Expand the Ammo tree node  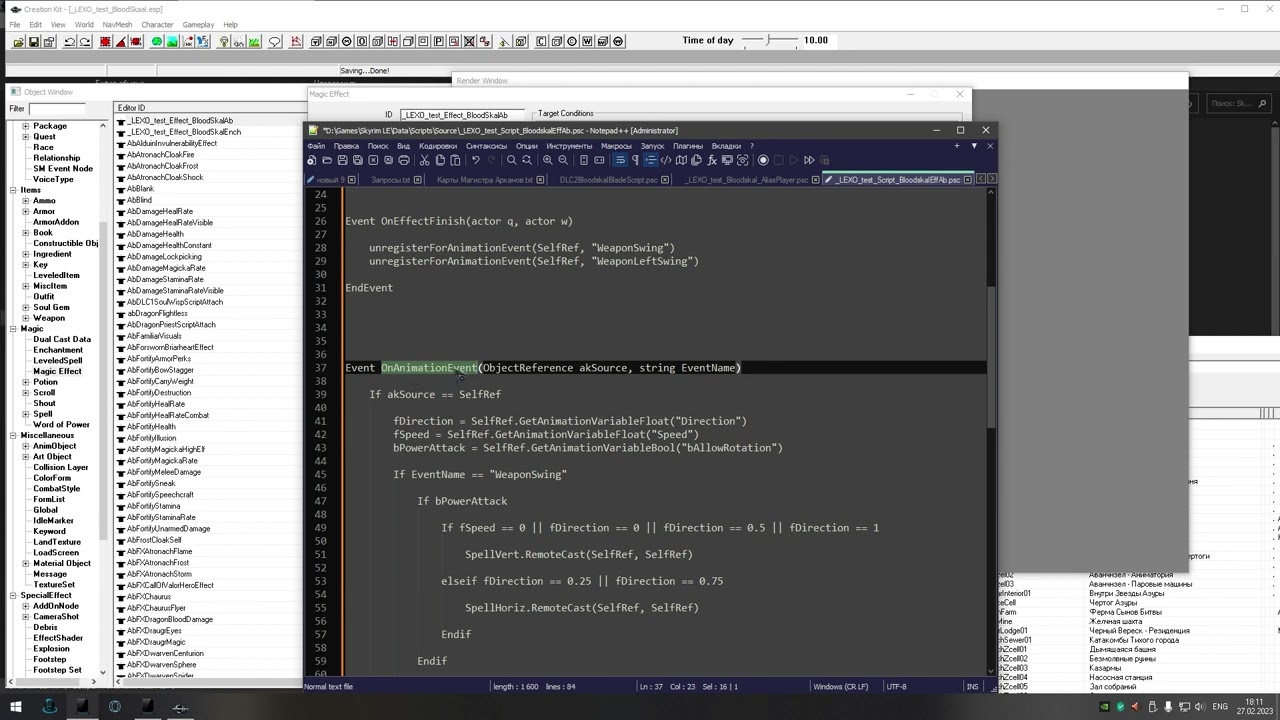tap(25, 201)
